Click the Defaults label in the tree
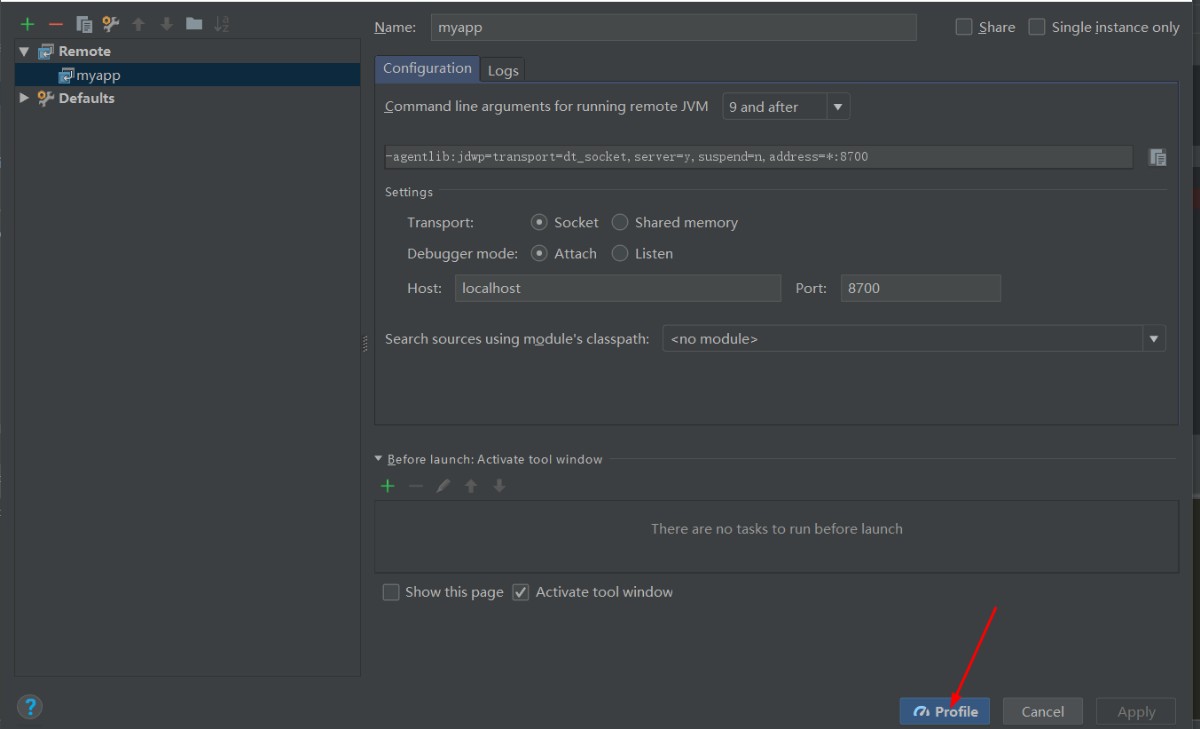This screenshot has width=1200, height=729. [87, 98]
